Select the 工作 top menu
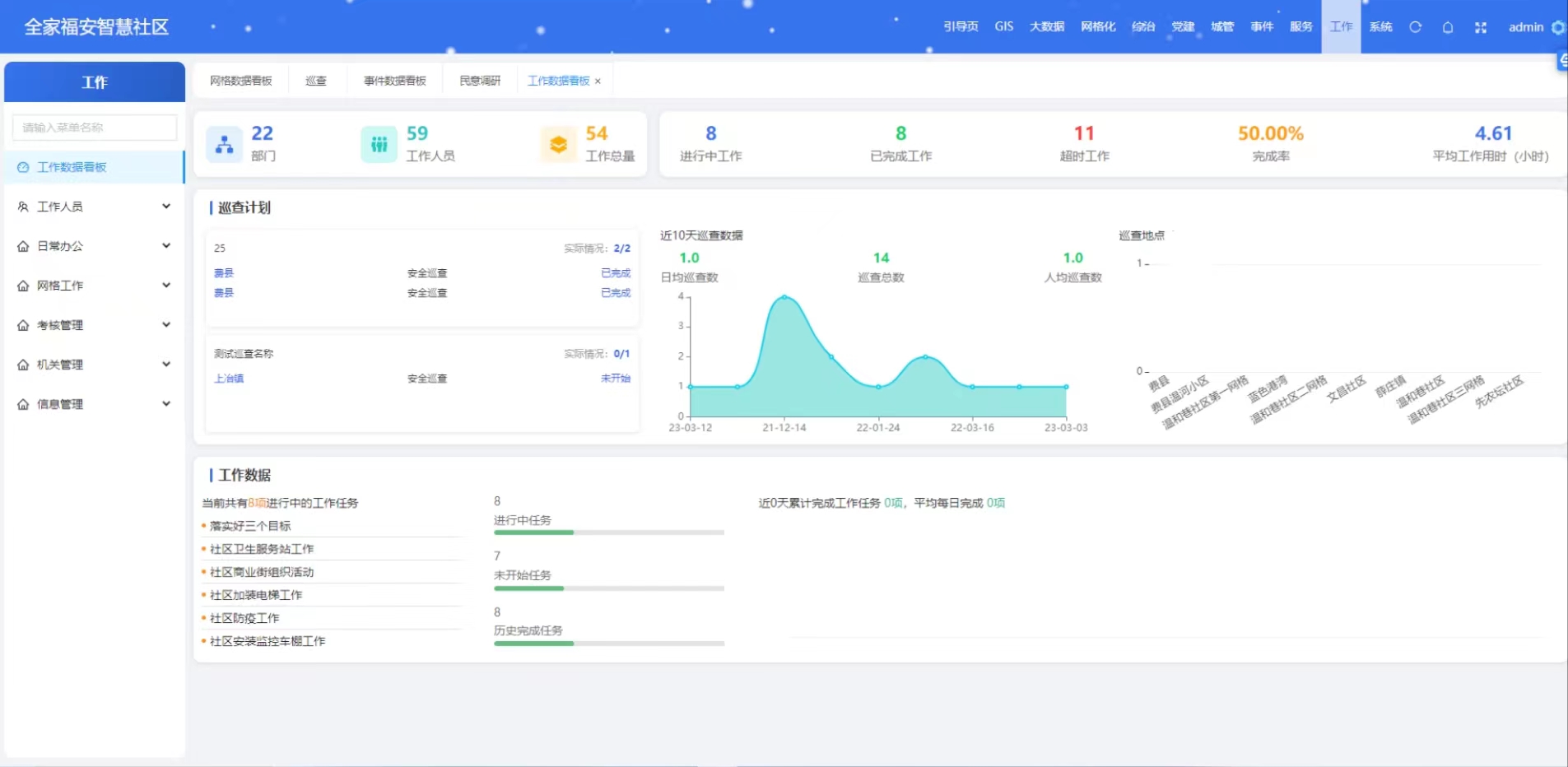1568x767 pixels. coord(1341,27)
